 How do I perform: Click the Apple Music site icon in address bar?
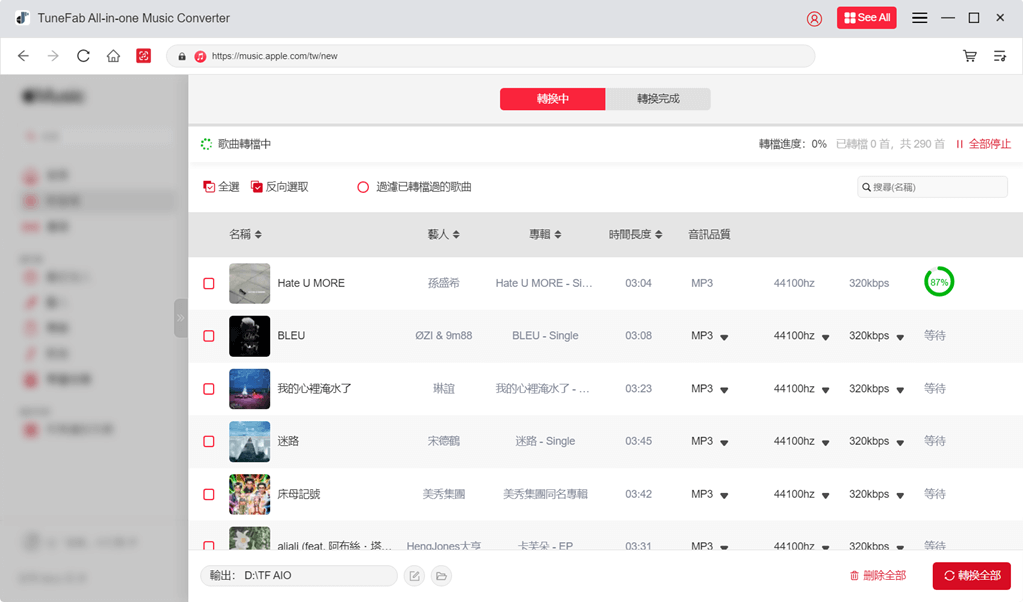(200, 56)
